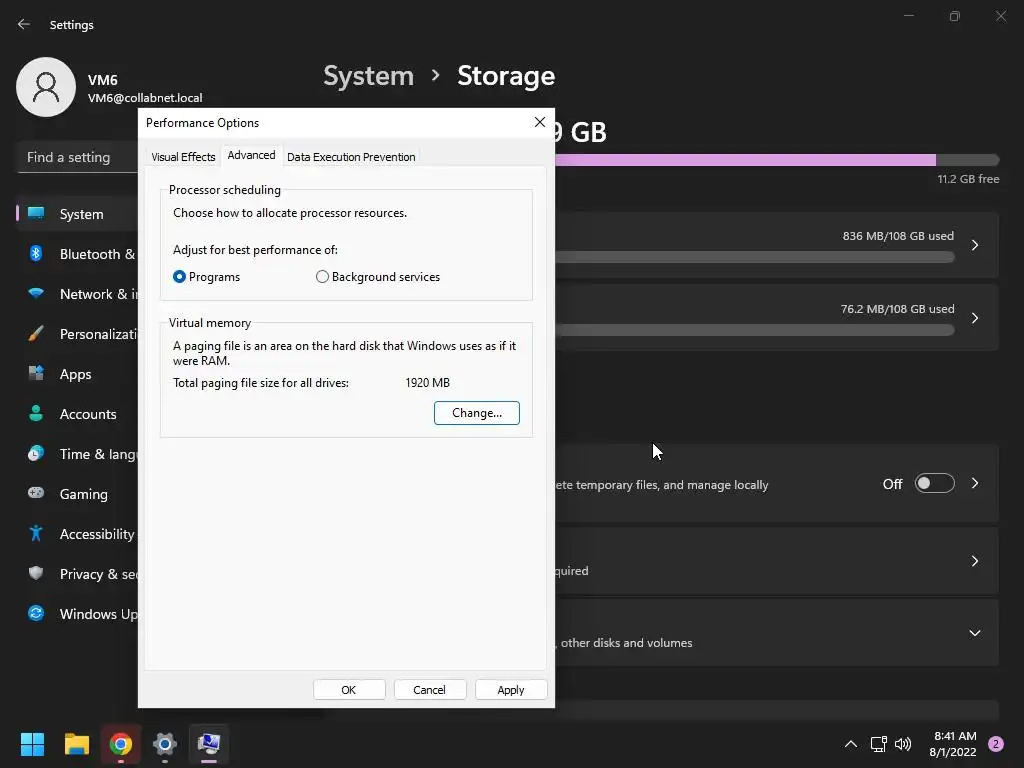Open the 836 MB/108 GB used category chevron
This screenshot has height=768, width=1024.
click(x=974, y=245)
